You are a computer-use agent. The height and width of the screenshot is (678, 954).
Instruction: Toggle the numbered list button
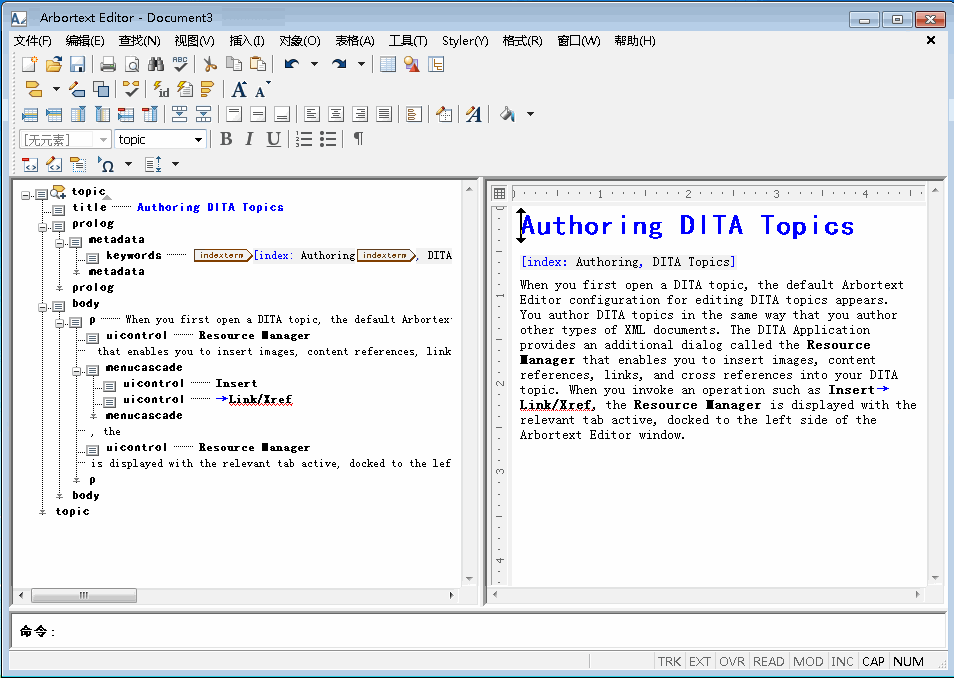coord(304,139)
